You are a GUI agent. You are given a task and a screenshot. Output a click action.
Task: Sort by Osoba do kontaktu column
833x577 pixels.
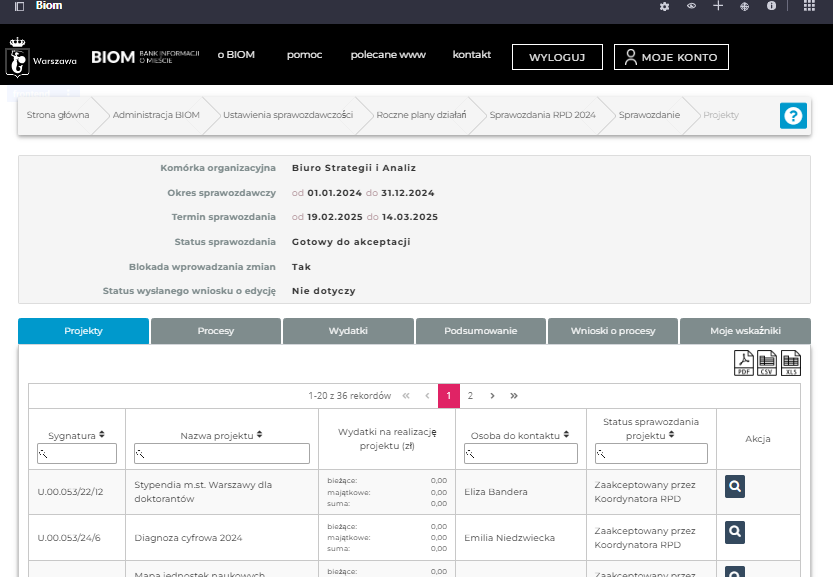coord(566,435)
